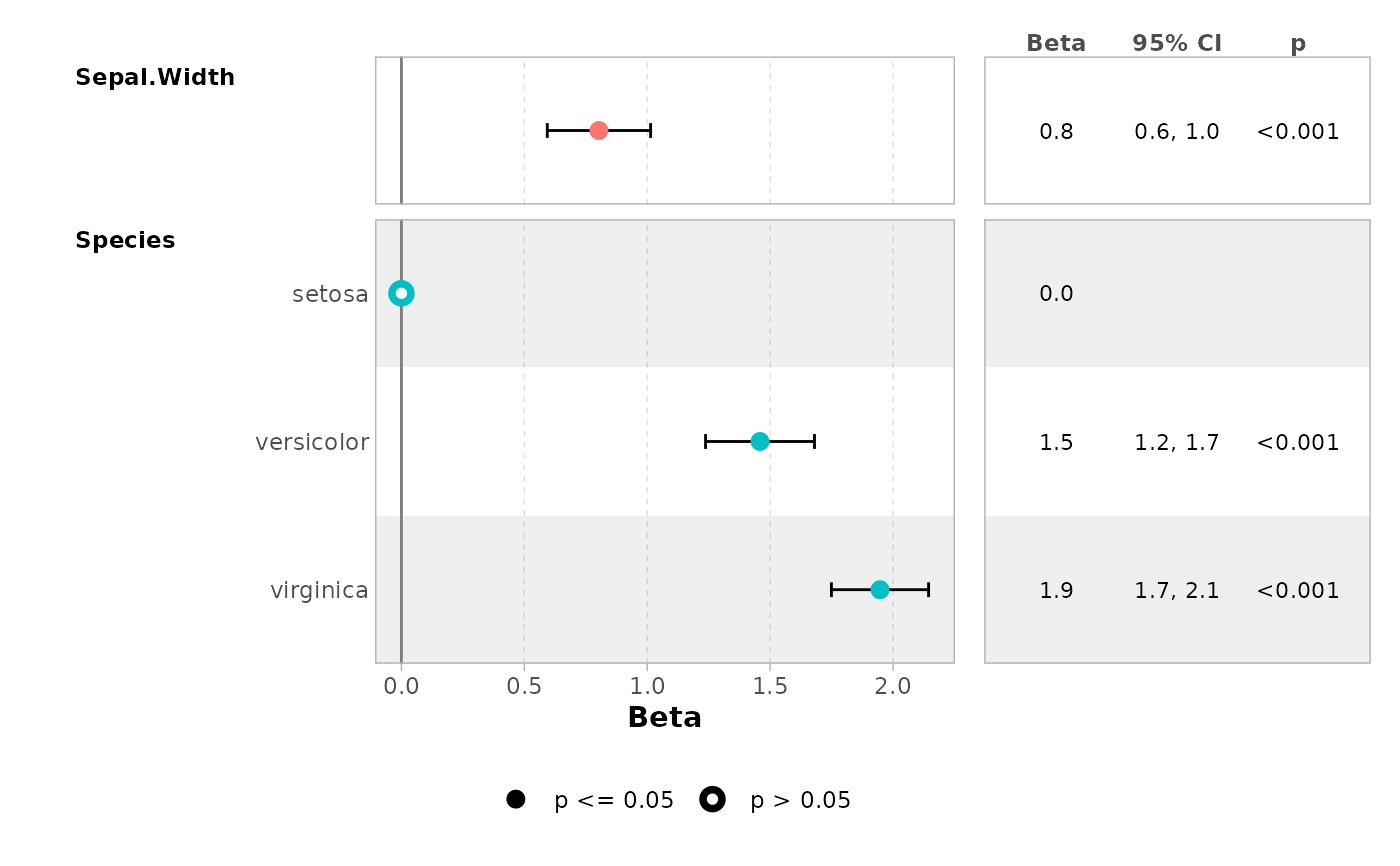Image resolution: width=1400 pixels, height=866 pixels.
Task: Click the Sepal.Width row heading
Action: [155, 77]
